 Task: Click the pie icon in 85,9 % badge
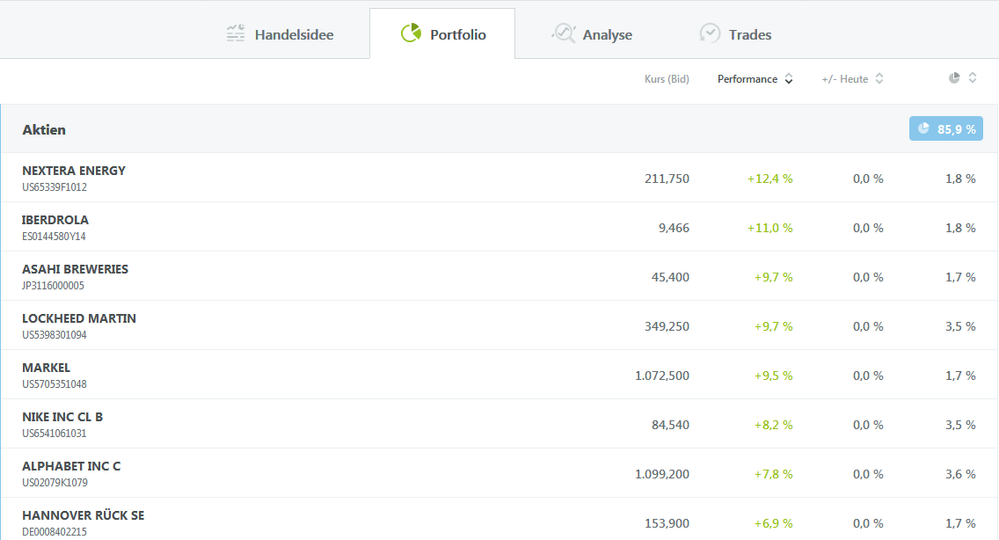(923, 129)
